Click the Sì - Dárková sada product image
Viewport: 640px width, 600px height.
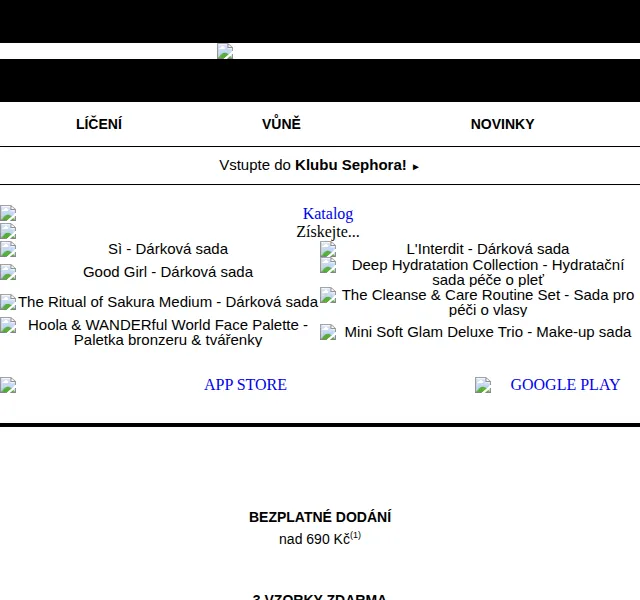(8, 249)
